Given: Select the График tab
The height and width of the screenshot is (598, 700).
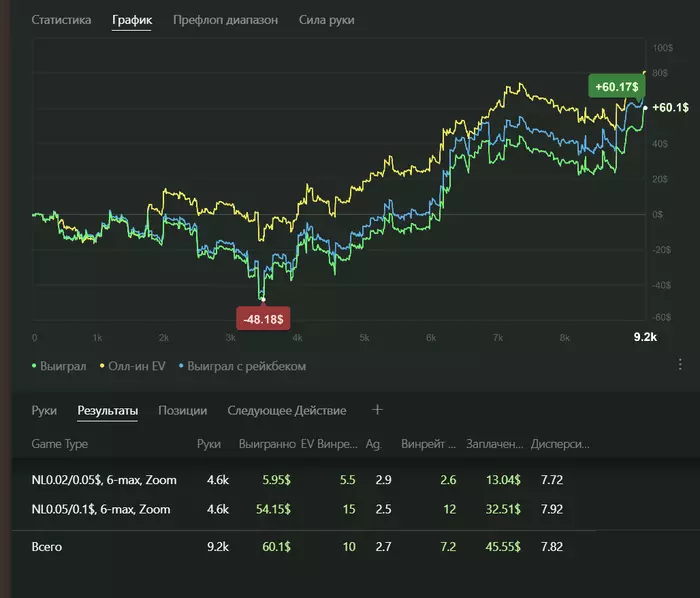Looking at the screenshot, I should pyautogui.click(x=132, y=20).
